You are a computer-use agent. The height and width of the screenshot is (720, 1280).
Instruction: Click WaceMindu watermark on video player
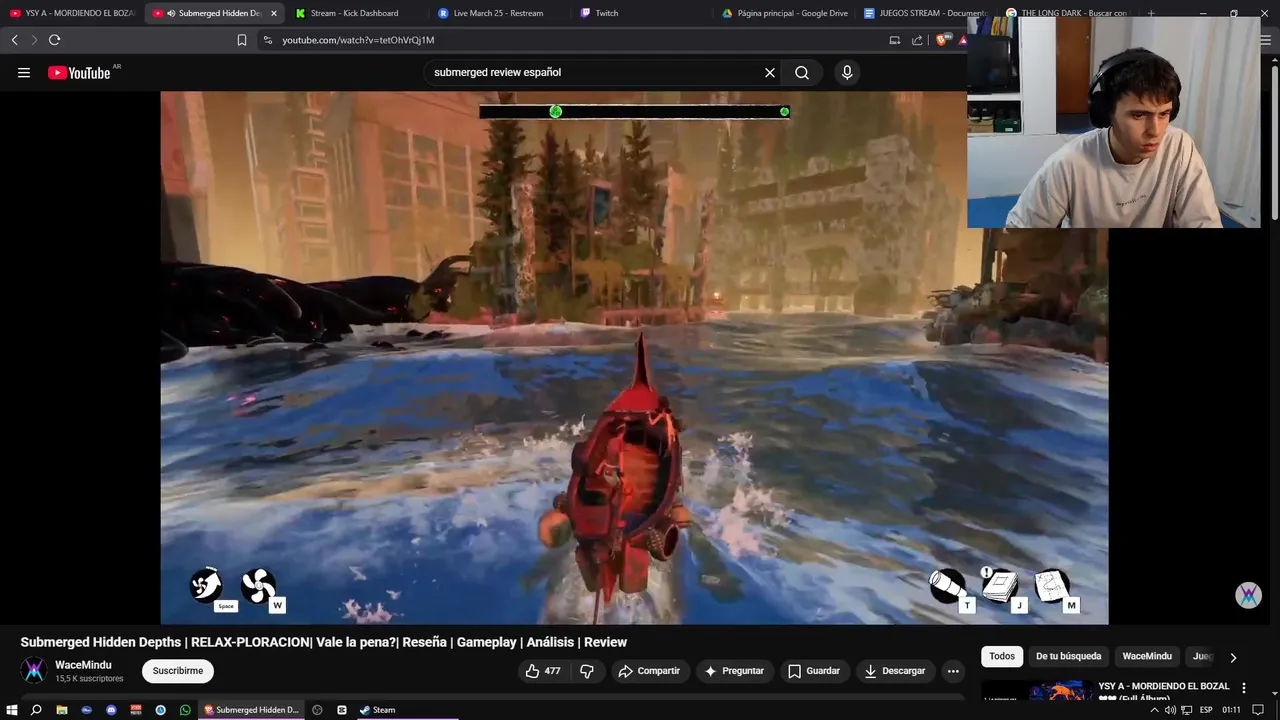[x=1248, y=595]
